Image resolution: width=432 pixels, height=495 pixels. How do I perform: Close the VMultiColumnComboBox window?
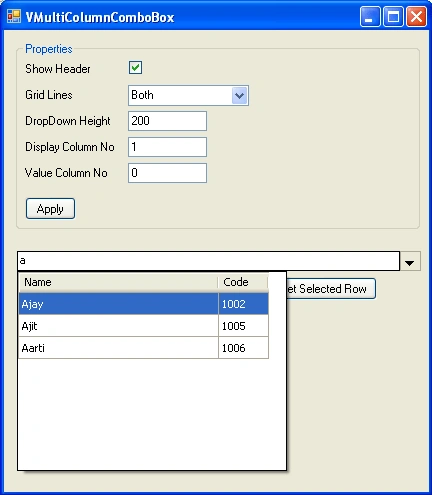pyautogui.click(x=416, y=16)
